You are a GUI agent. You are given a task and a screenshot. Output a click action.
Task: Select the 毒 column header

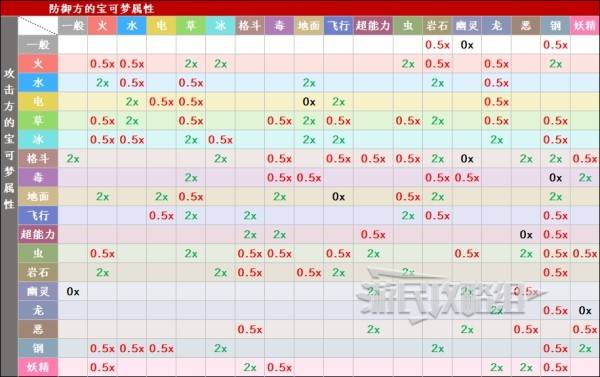tap(279, 26)
